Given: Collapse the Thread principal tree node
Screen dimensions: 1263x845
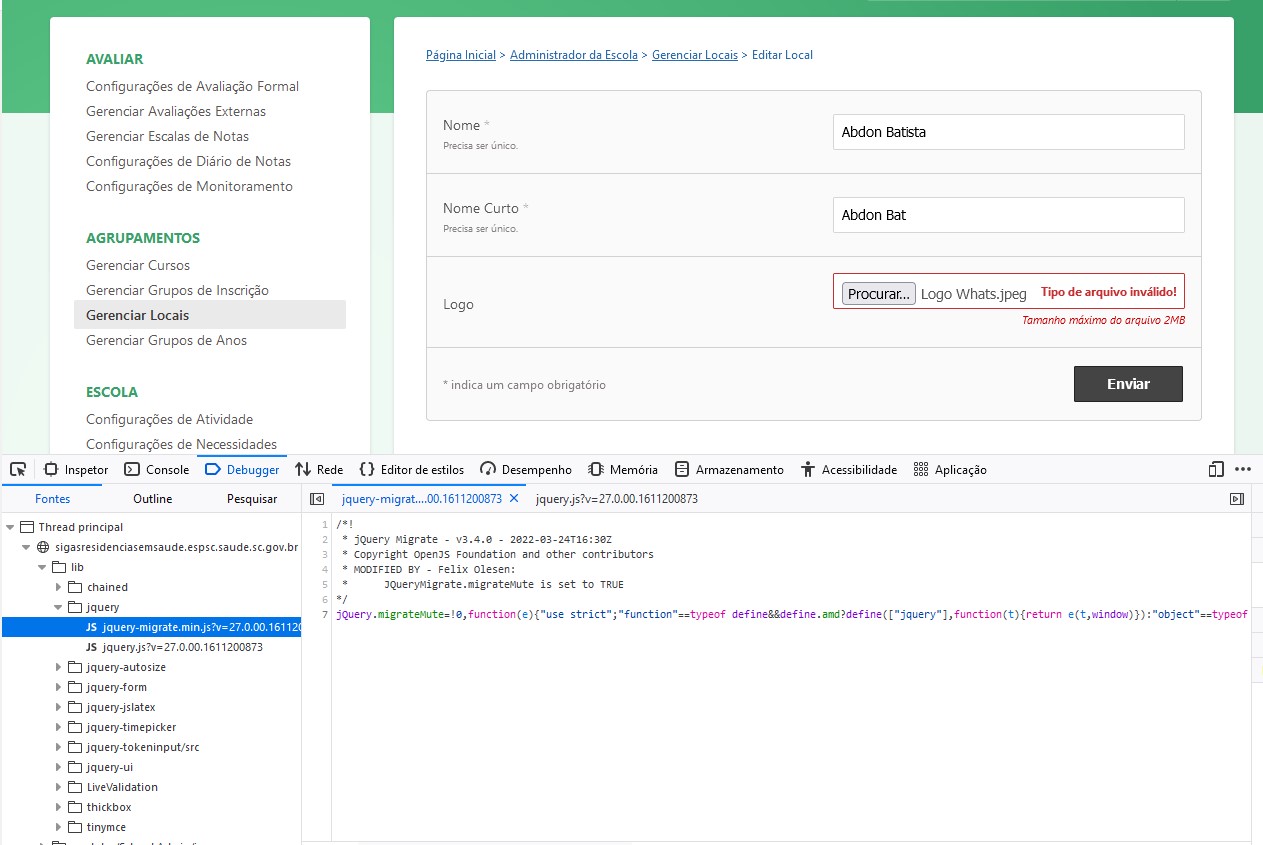Looking at the screenshot, I should point(10,527).
